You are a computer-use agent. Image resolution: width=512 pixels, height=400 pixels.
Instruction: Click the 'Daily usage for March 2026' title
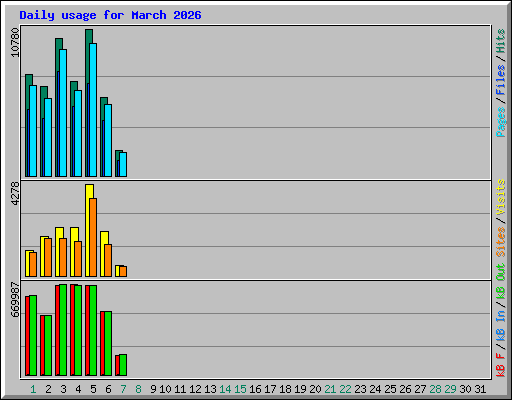pos(110,15)
